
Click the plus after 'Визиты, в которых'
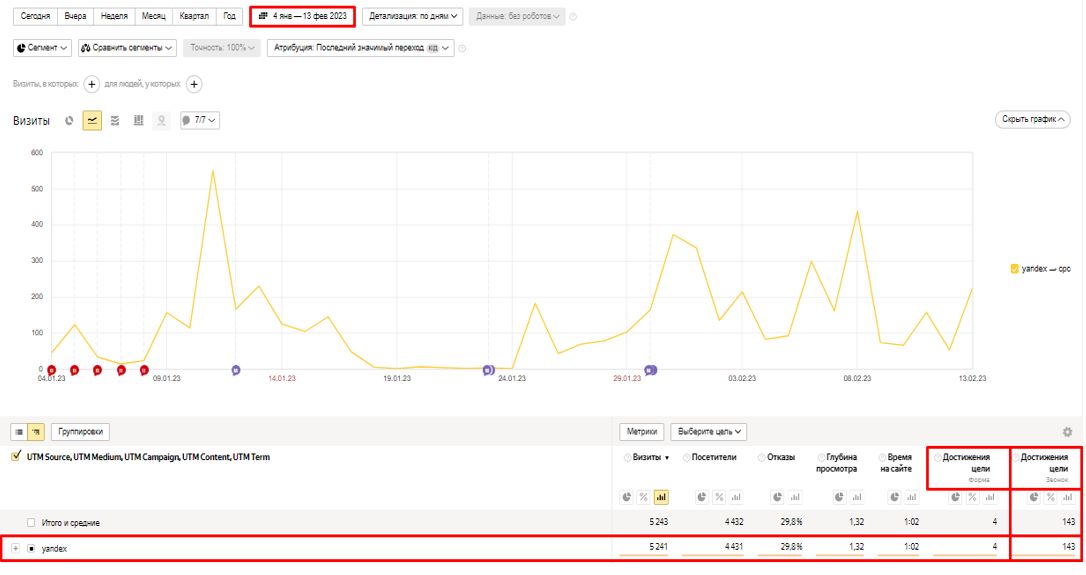click(x=91, y=85)
